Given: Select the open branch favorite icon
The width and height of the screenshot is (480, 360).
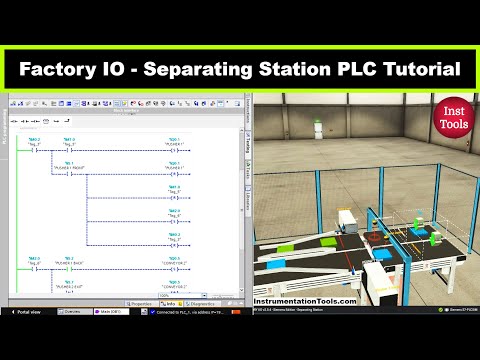Looking at the screenshot, I should (x=57, y=121).
